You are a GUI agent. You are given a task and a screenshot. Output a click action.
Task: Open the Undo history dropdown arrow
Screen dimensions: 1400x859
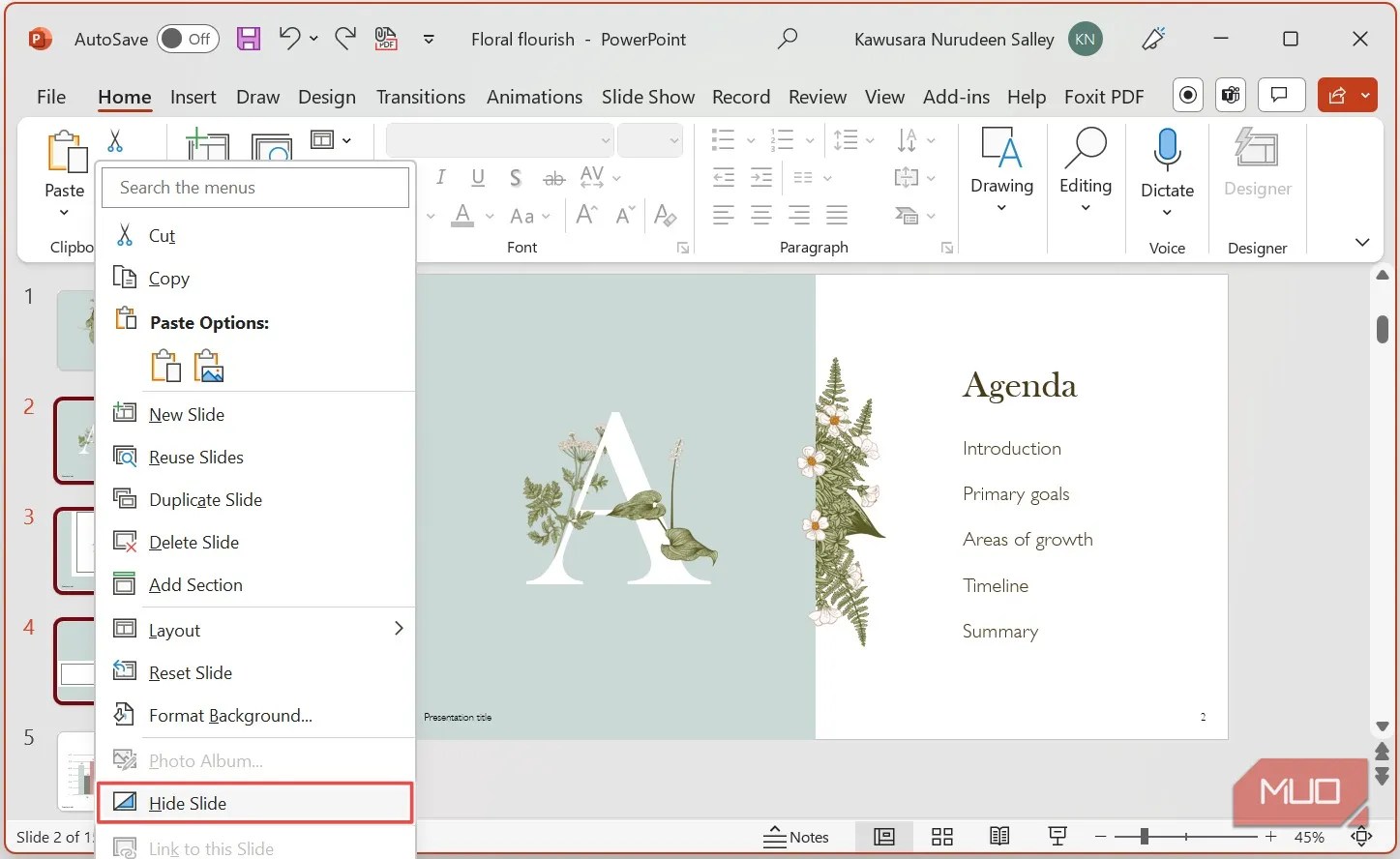tap(313, 39)
